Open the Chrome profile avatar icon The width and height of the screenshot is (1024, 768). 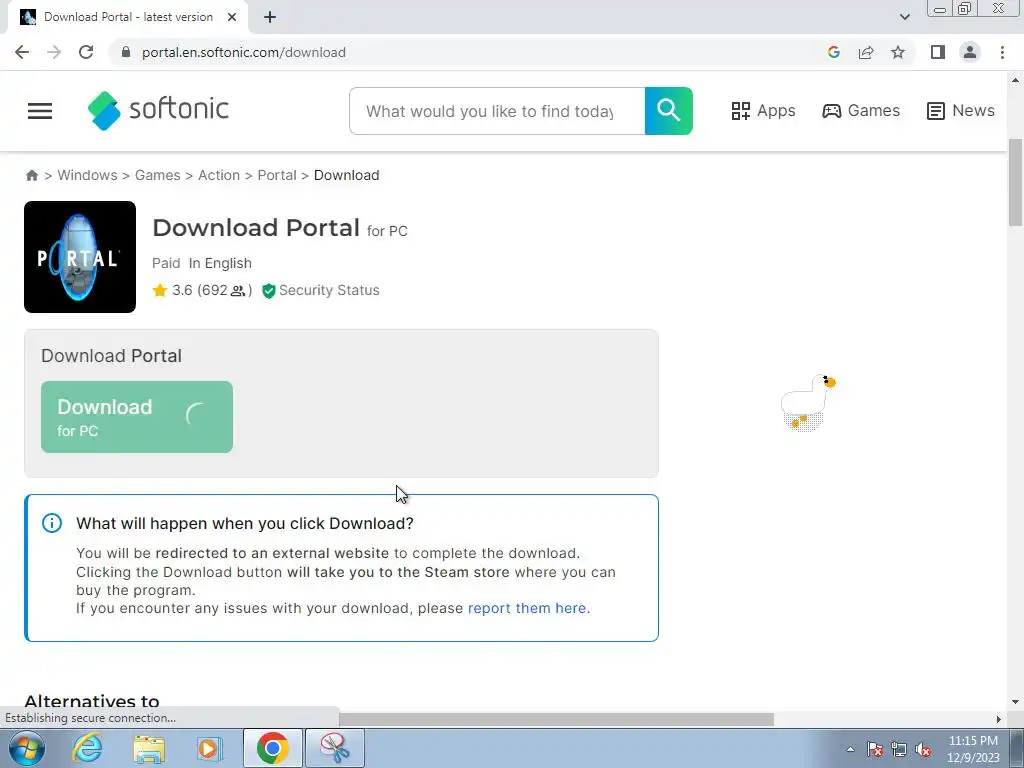tap(970, 52)
